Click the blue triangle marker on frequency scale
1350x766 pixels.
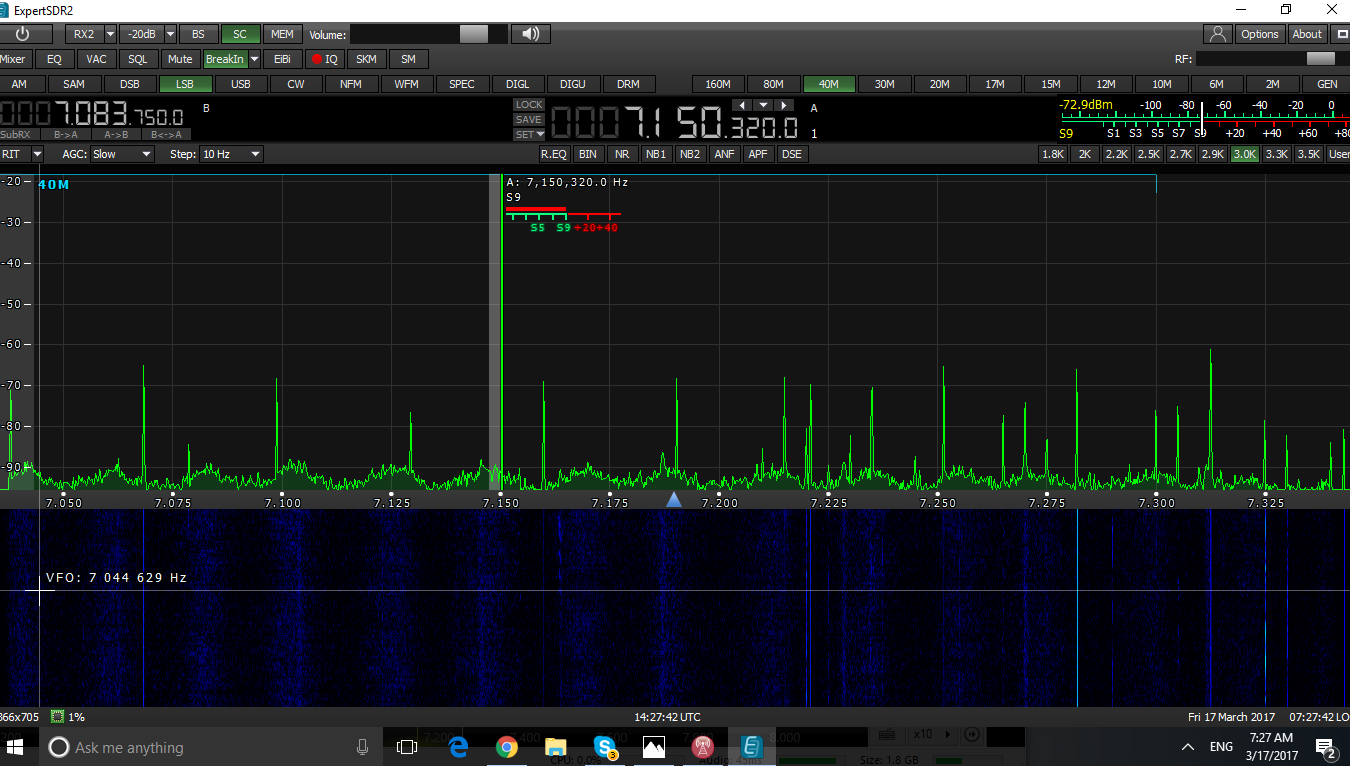tap(674, 500)
